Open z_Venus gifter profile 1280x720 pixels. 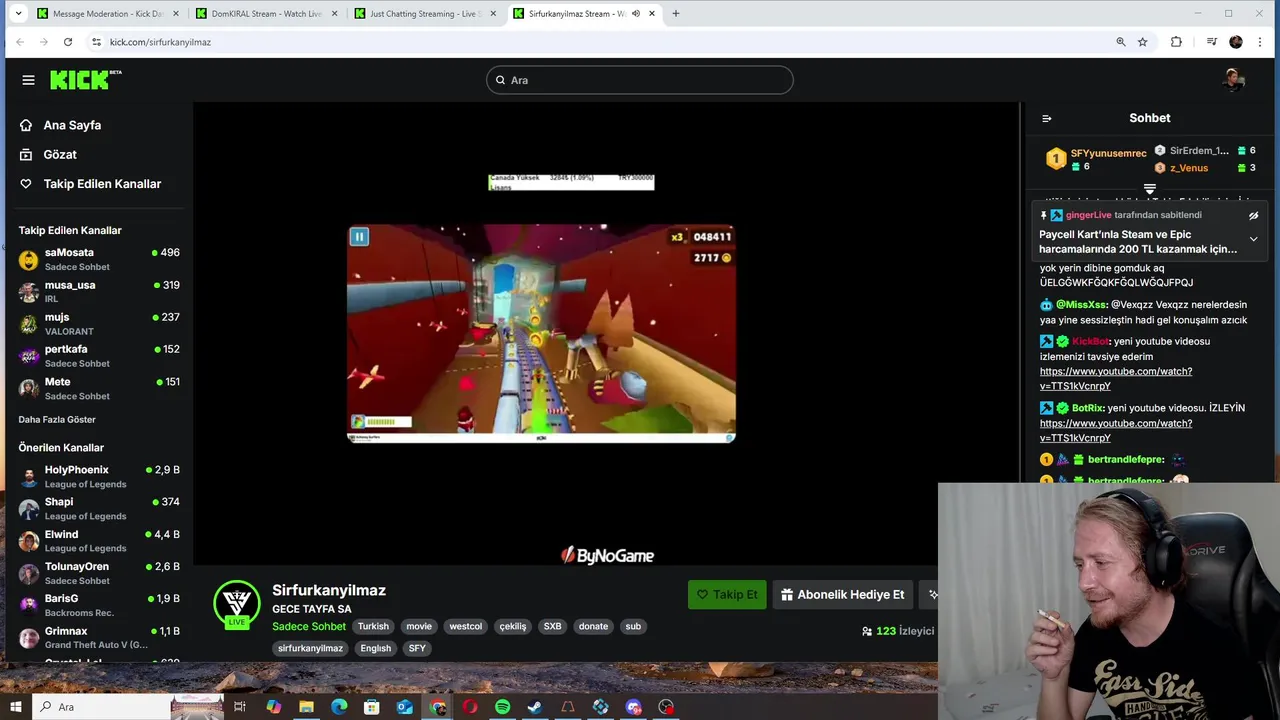(x=1189, y=168)
